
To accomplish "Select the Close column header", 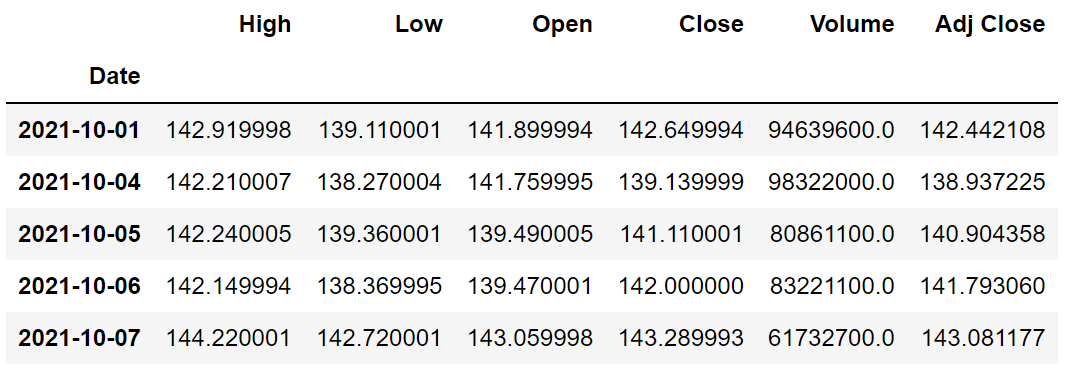I will [711, 25].
